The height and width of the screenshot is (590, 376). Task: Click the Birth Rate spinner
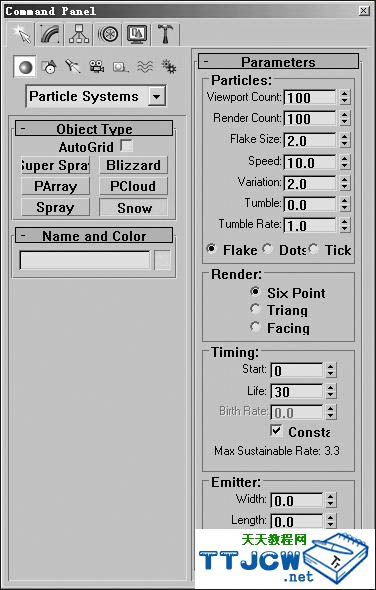pos(330,413)
